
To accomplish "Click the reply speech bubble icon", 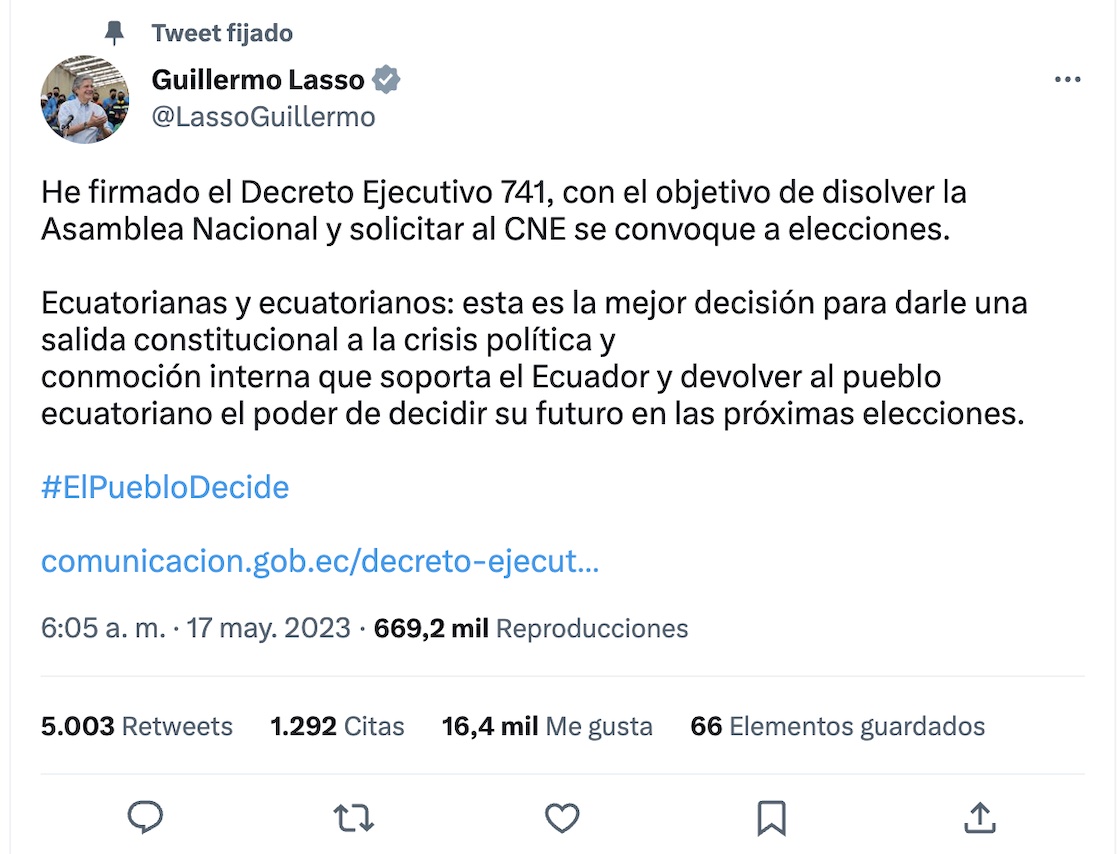I will 146,818.
